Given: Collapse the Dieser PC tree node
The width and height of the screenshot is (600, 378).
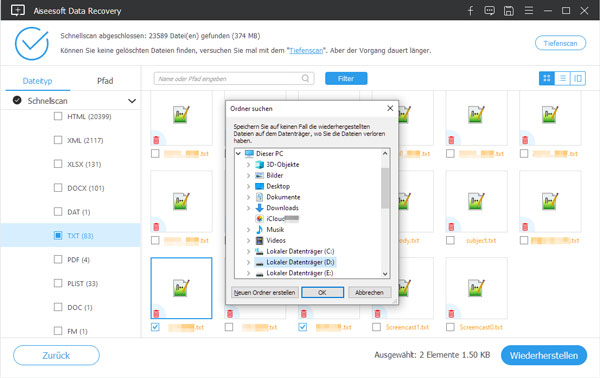Looking at the screenshot, I should (x=238, y=153).
